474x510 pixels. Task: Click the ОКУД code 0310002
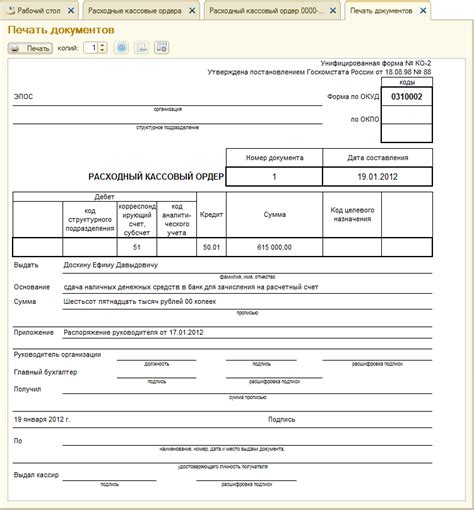[x=407, y=97]
